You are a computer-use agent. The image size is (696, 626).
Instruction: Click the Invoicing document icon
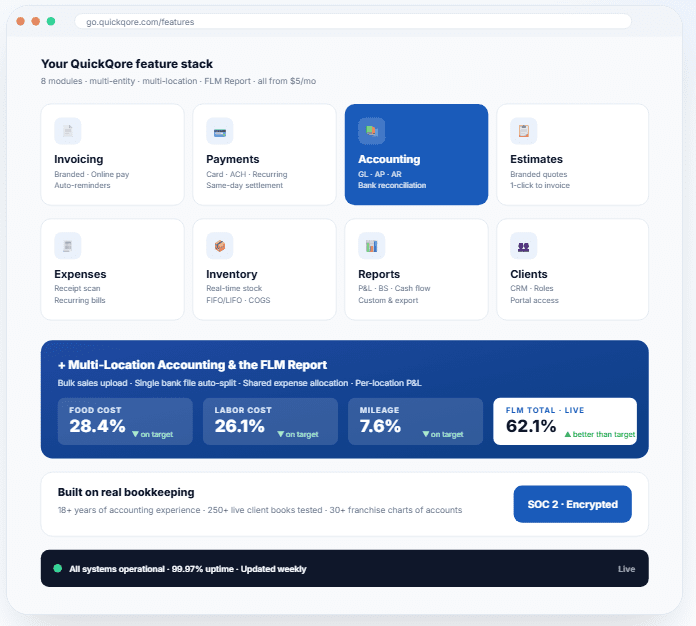pos(67,131)
